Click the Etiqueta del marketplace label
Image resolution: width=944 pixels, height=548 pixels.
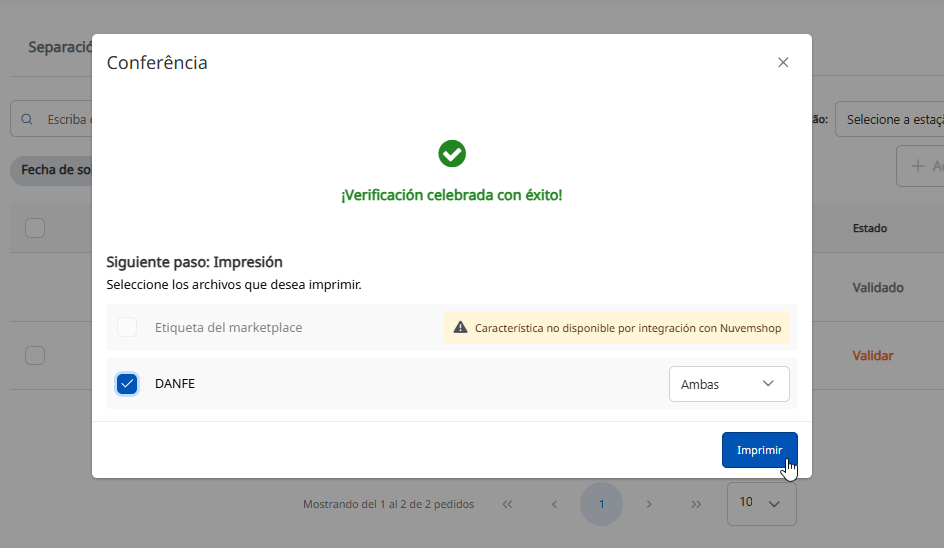coord(229,328)
